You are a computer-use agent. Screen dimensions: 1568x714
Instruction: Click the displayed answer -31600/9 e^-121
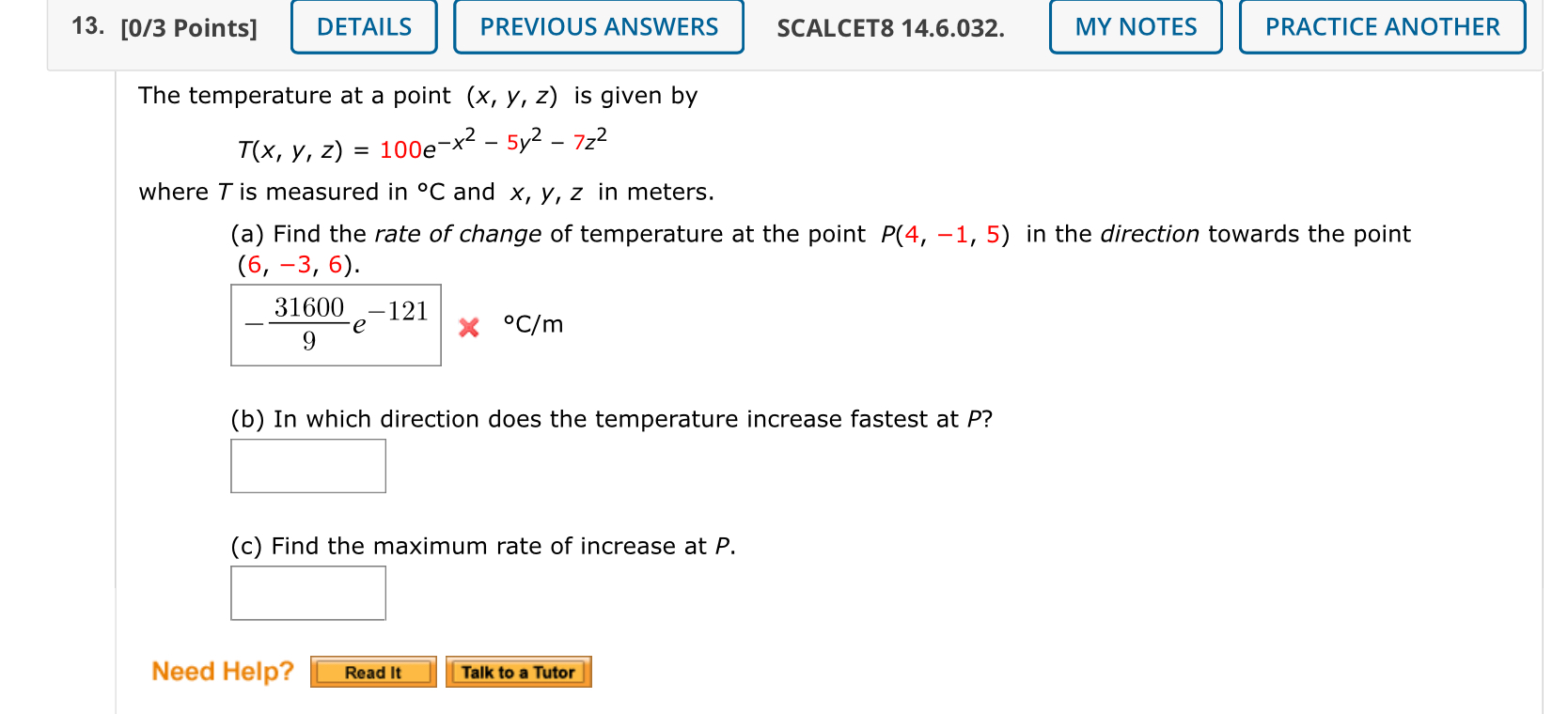336,324
